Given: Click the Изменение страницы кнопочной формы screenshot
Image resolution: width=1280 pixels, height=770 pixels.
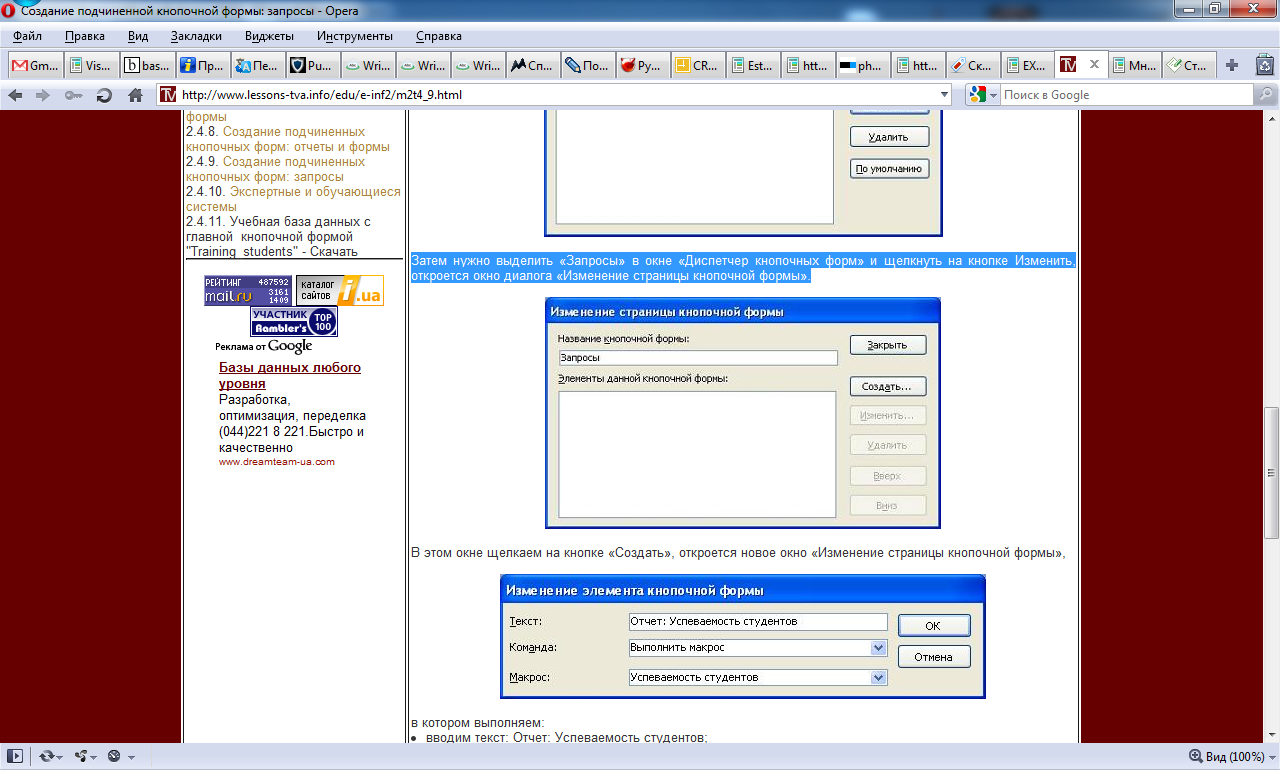Looking at the screenshot, I should coord(743,413).
